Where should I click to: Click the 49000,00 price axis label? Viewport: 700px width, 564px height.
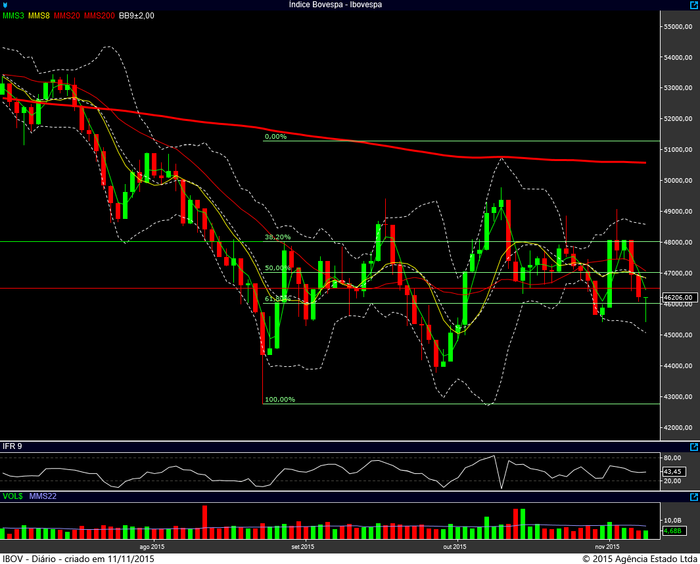coord(678,212)
